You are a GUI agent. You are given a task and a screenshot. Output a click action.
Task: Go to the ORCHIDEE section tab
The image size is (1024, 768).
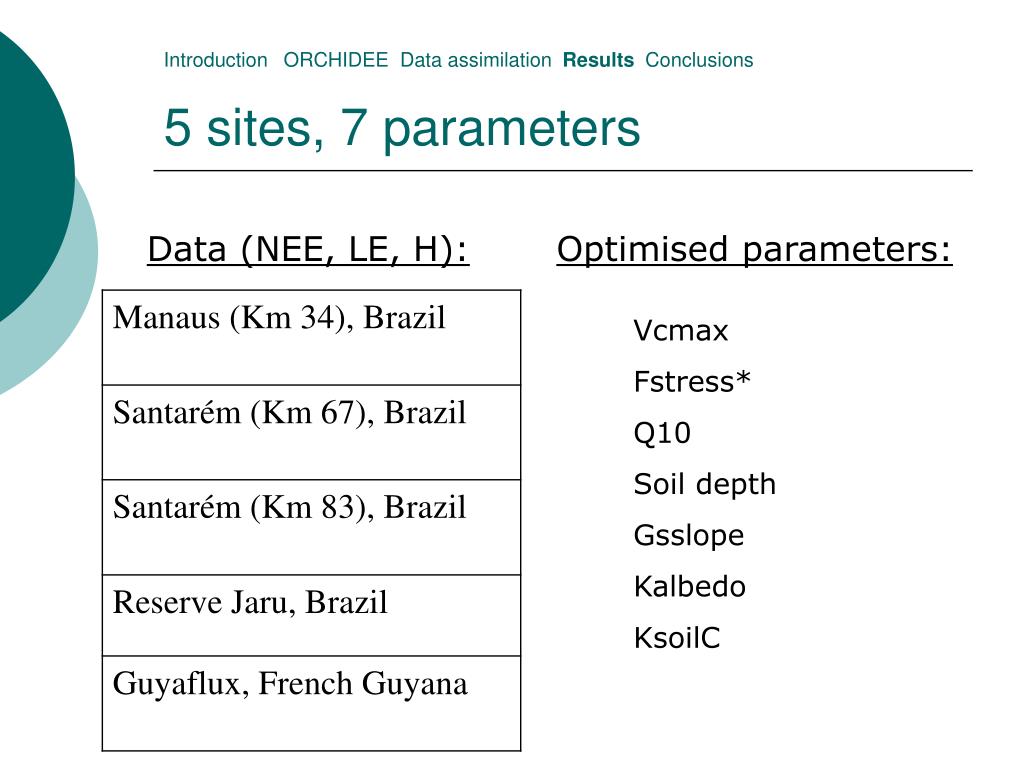click(336, 60)
